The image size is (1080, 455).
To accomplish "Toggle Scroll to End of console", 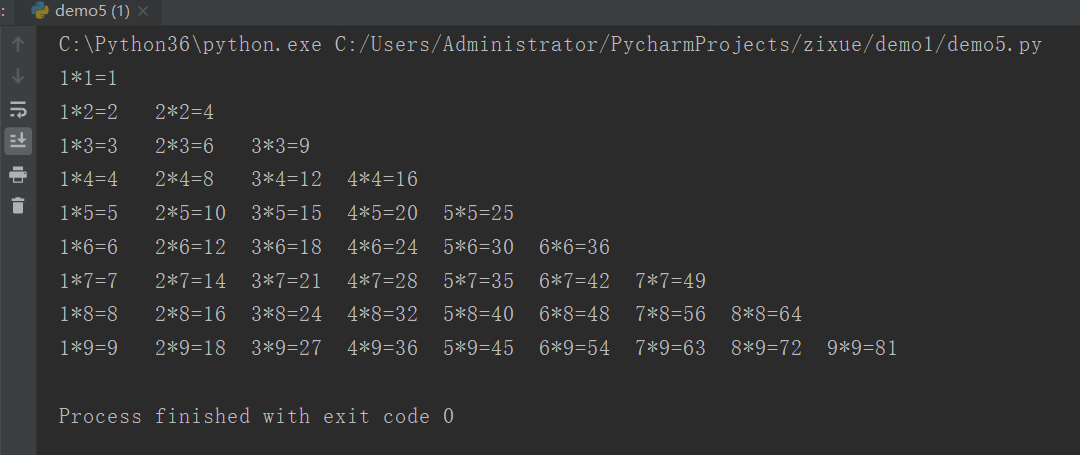I will click(18, 140).
